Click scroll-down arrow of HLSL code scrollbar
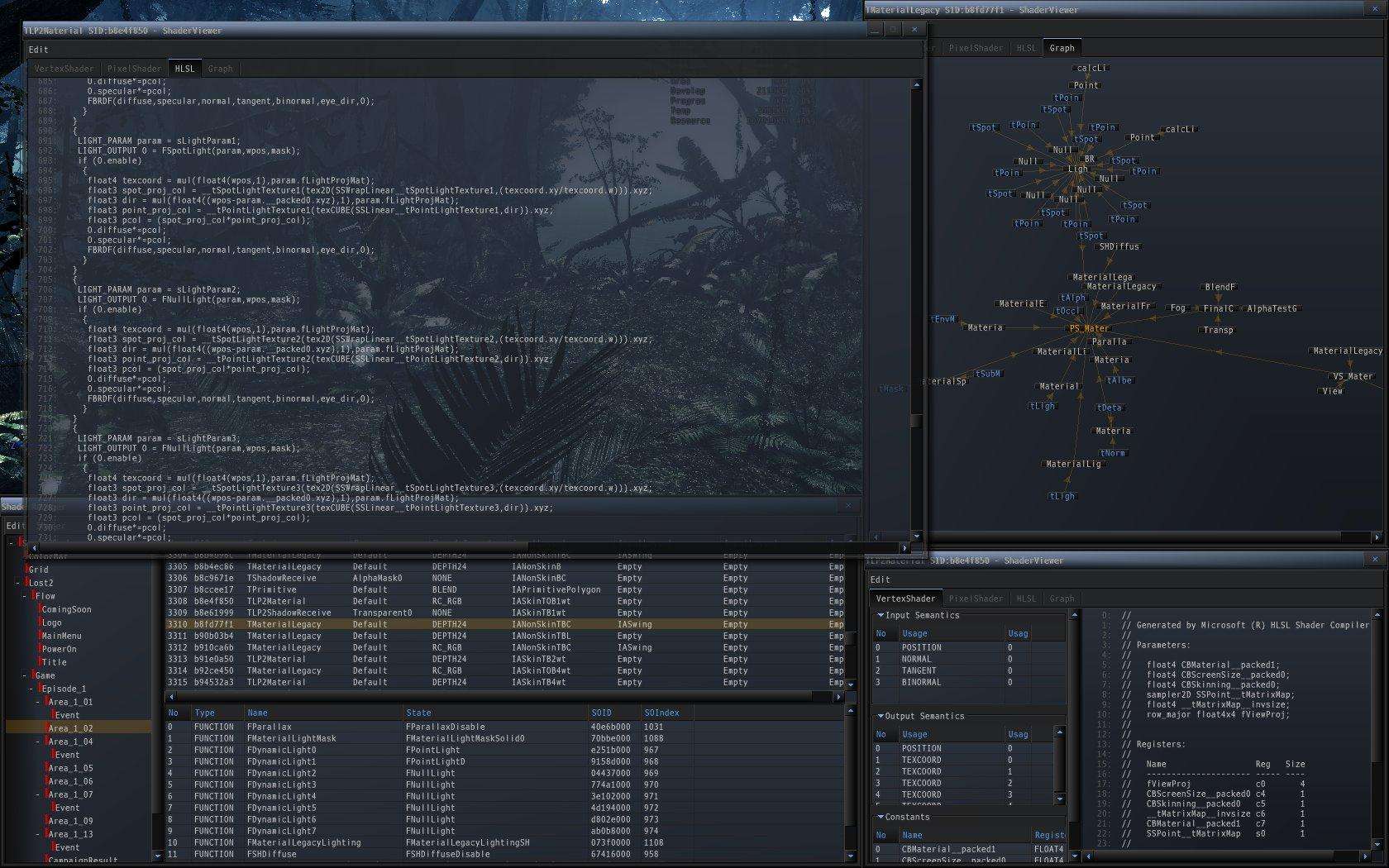This screenshot has height=868, width=1389. pos(916,537)
